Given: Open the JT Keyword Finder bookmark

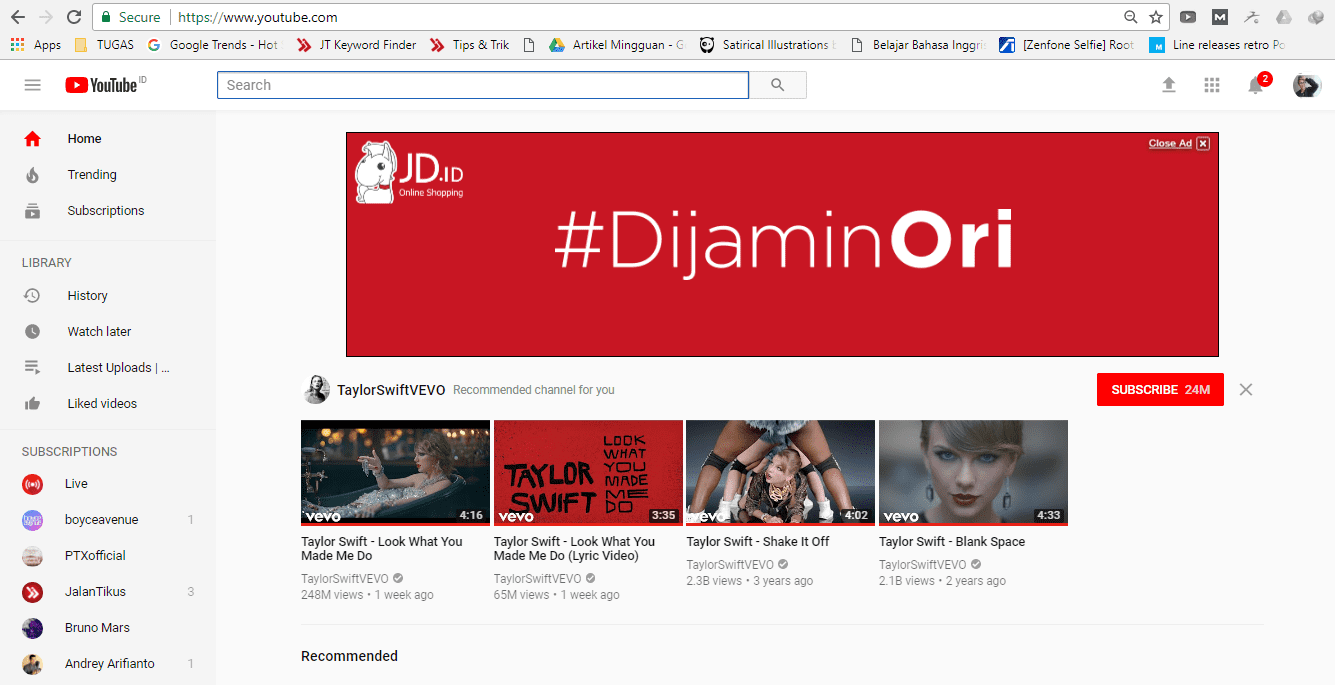Looking at the screenshot, I should 357,45.
